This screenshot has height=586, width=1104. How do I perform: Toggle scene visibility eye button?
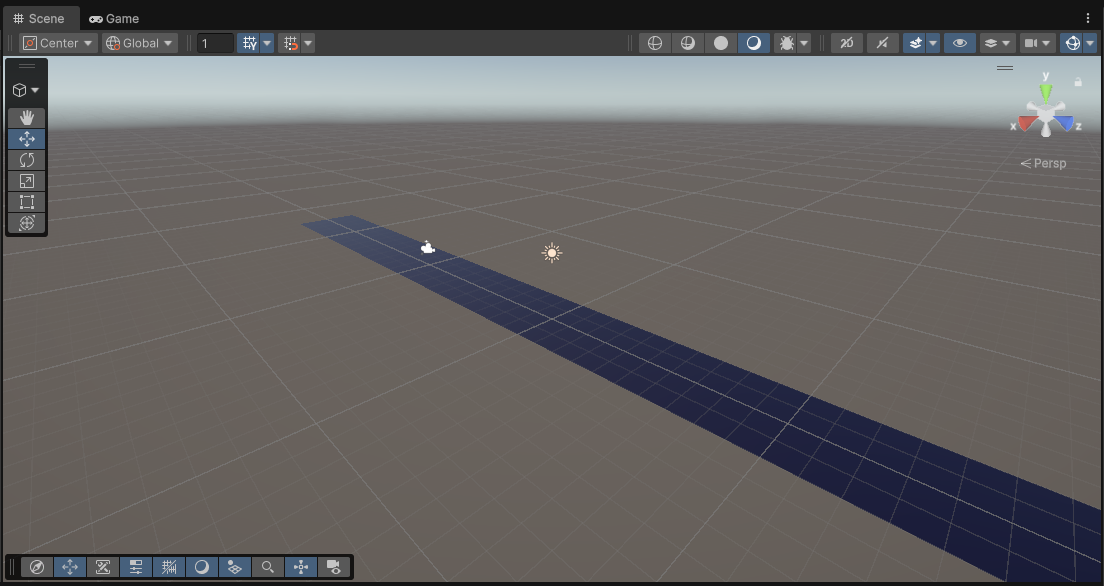coord(959,43)
